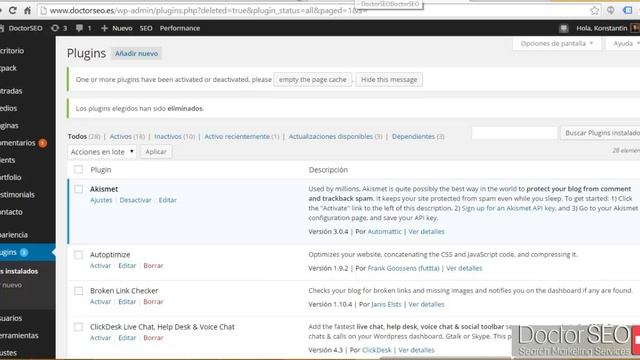
Task: Open Ver detalles for Autoptimize
Action: point(464,268)
